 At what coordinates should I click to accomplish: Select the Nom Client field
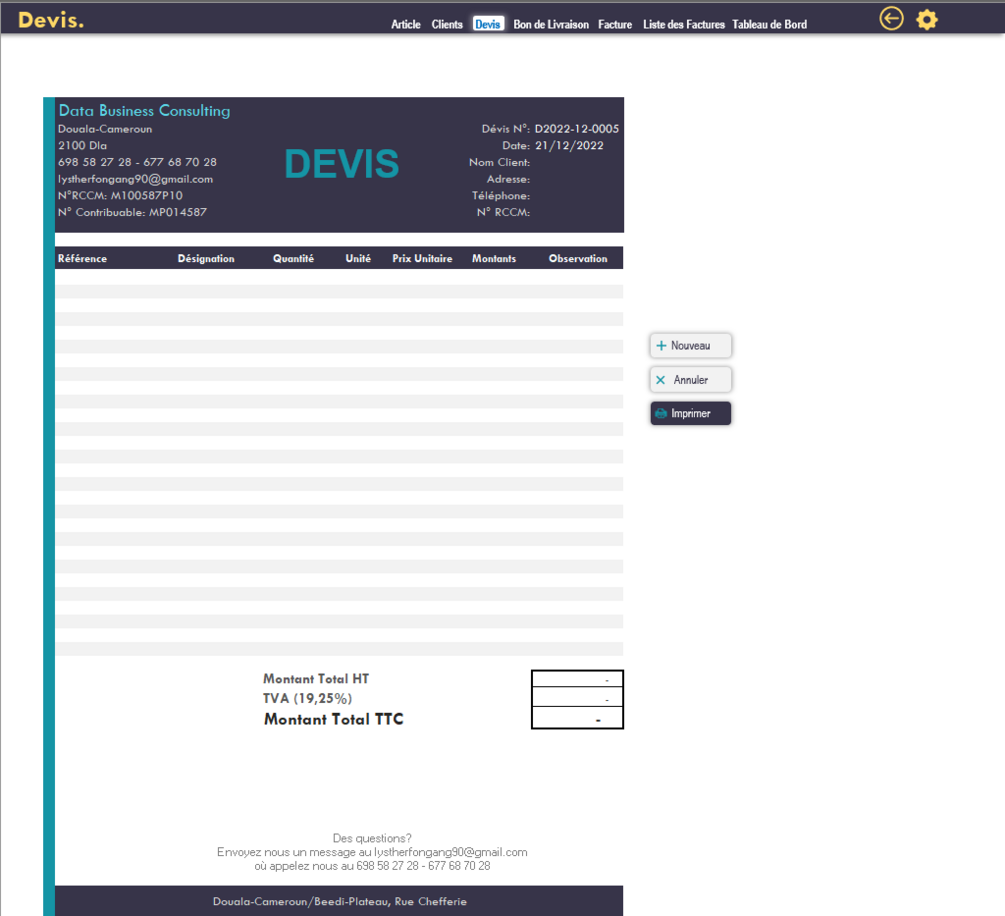point(577,162)
